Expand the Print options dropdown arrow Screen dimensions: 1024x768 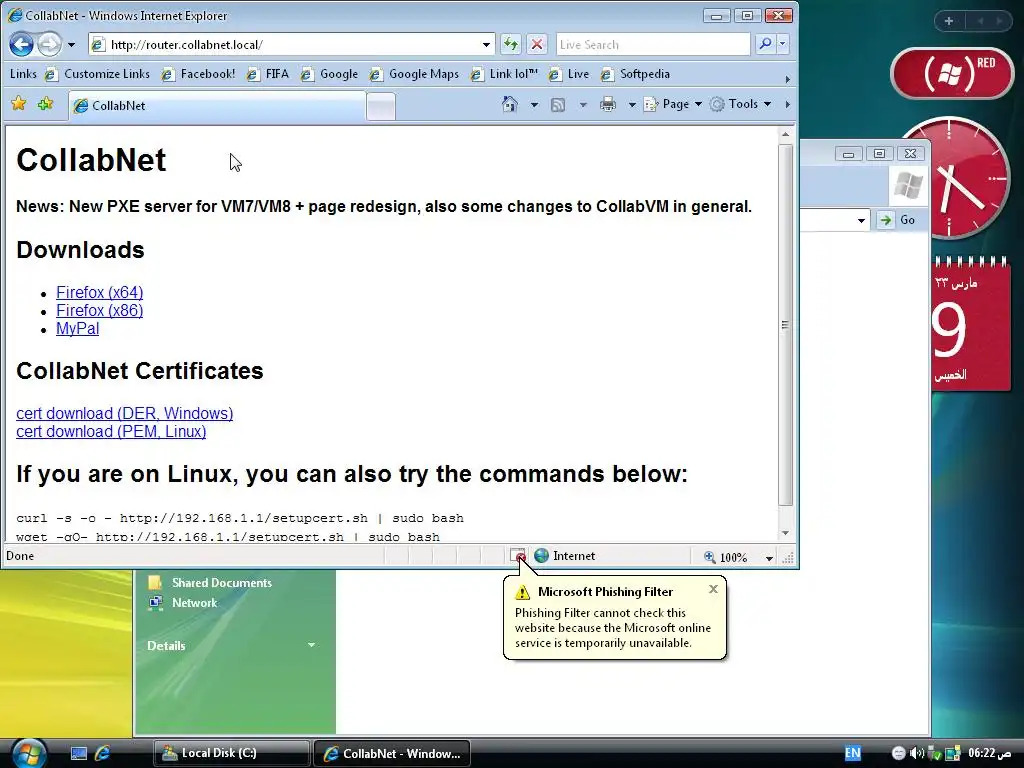coord(632,104)
